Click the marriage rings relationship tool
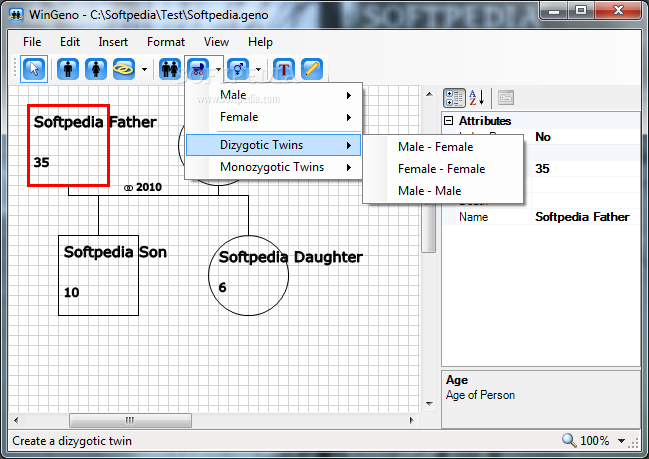The height and width of the screenshot is (459, 649). tap(124, 69)
